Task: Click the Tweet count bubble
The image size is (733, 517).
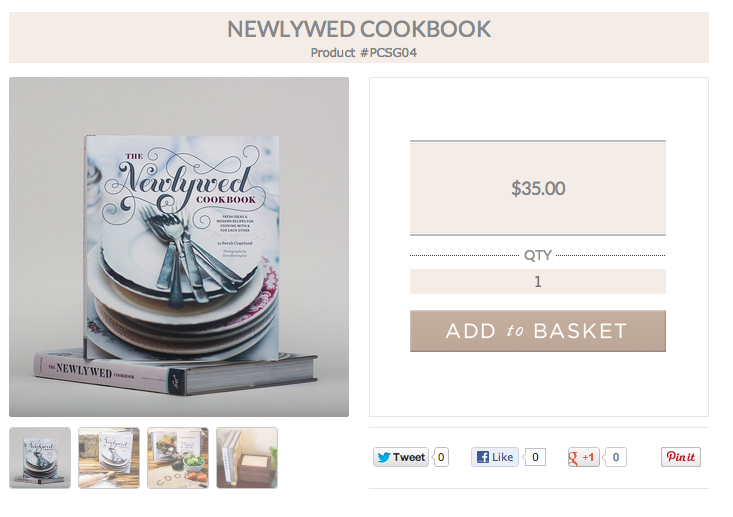Action: [x=441, y=457]
